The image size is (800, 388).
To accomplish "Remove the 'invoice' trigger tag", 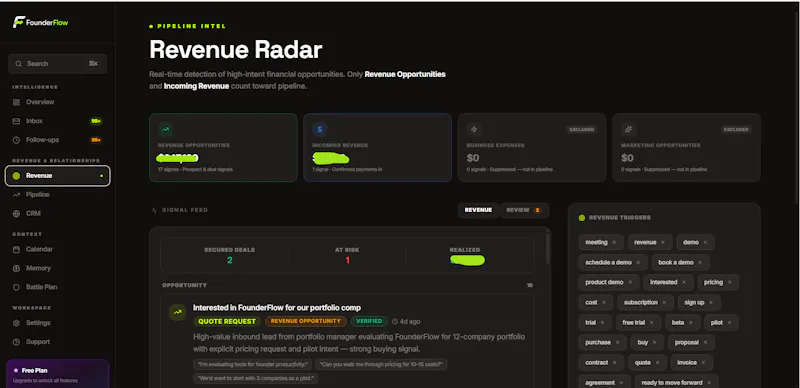I will pos(703,362).
